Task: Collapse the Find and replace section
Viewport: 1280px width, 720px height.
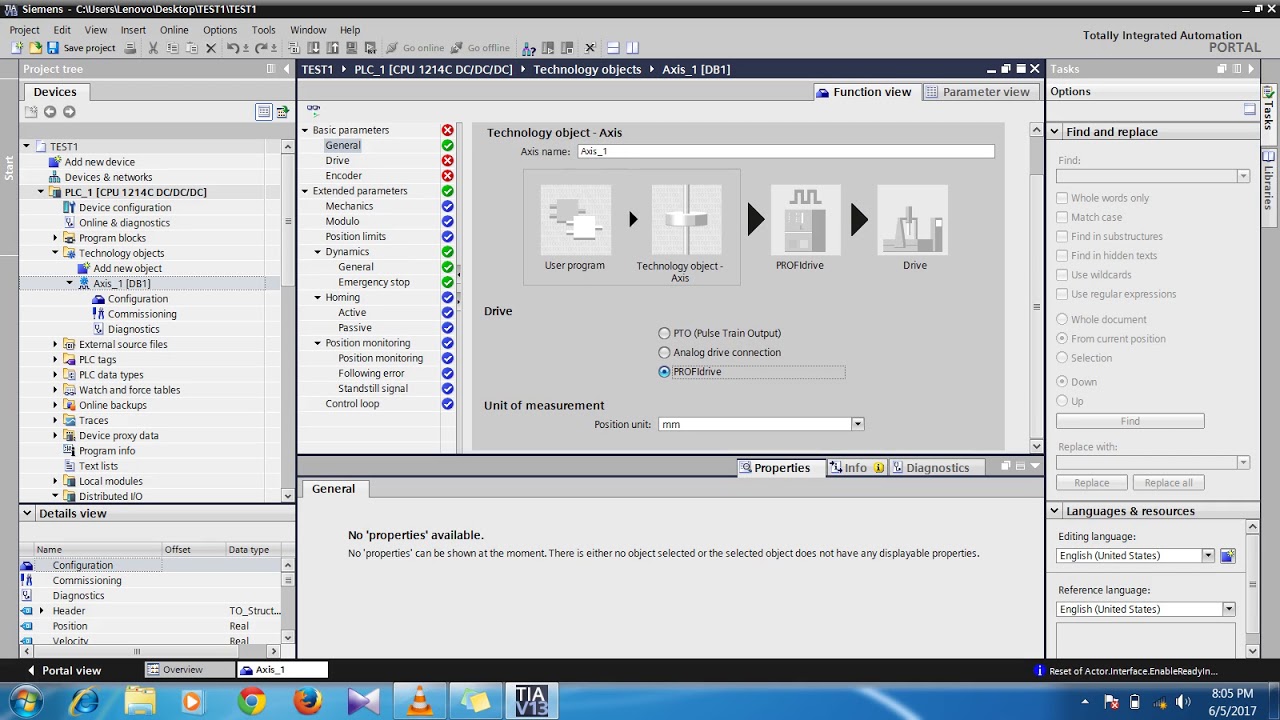Action: [1054, 132]
